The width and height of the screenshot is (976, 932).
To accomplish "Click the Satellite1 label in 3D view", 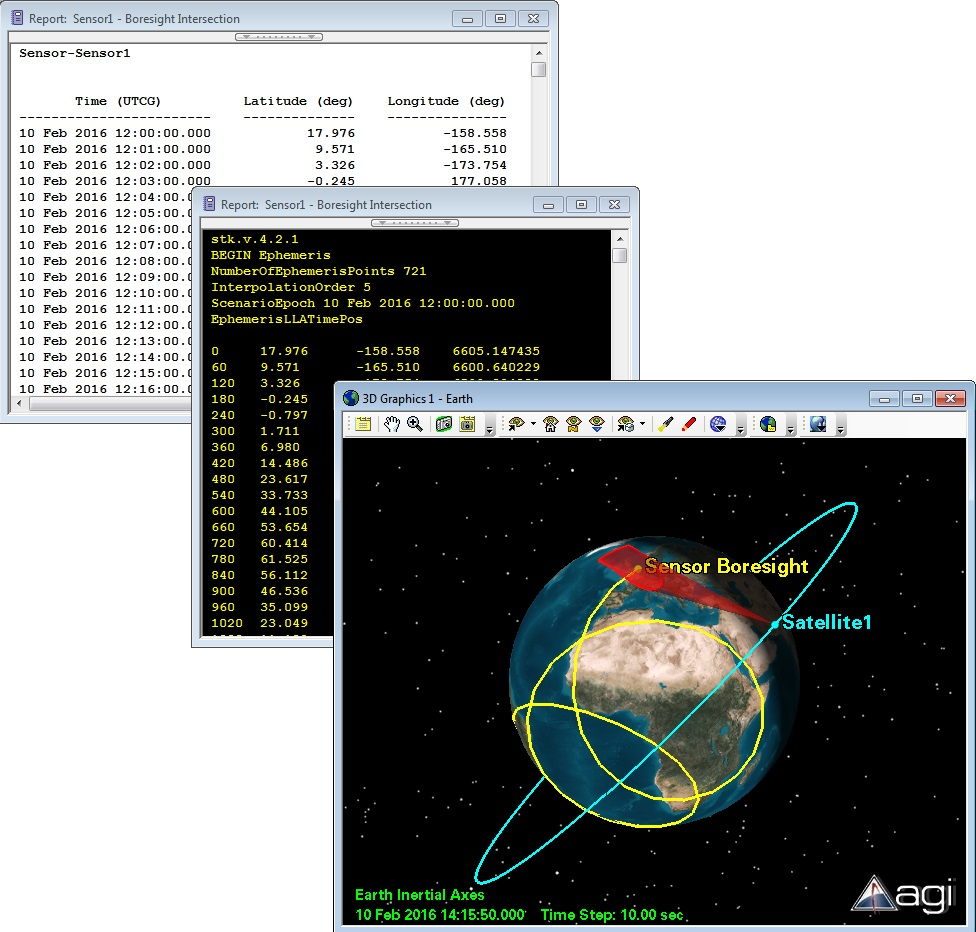I will (x=827, y=622).
